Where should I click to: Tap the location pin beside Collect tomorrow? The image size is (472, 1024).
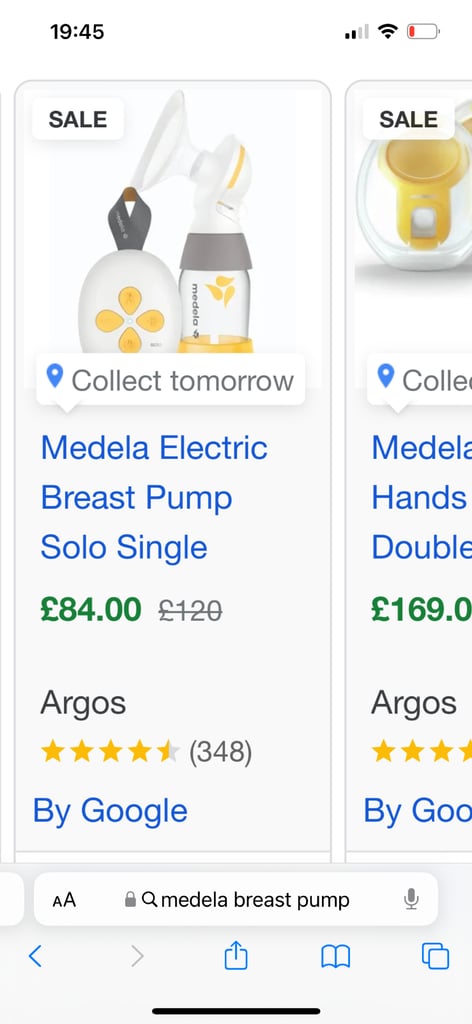click(55, 376)
